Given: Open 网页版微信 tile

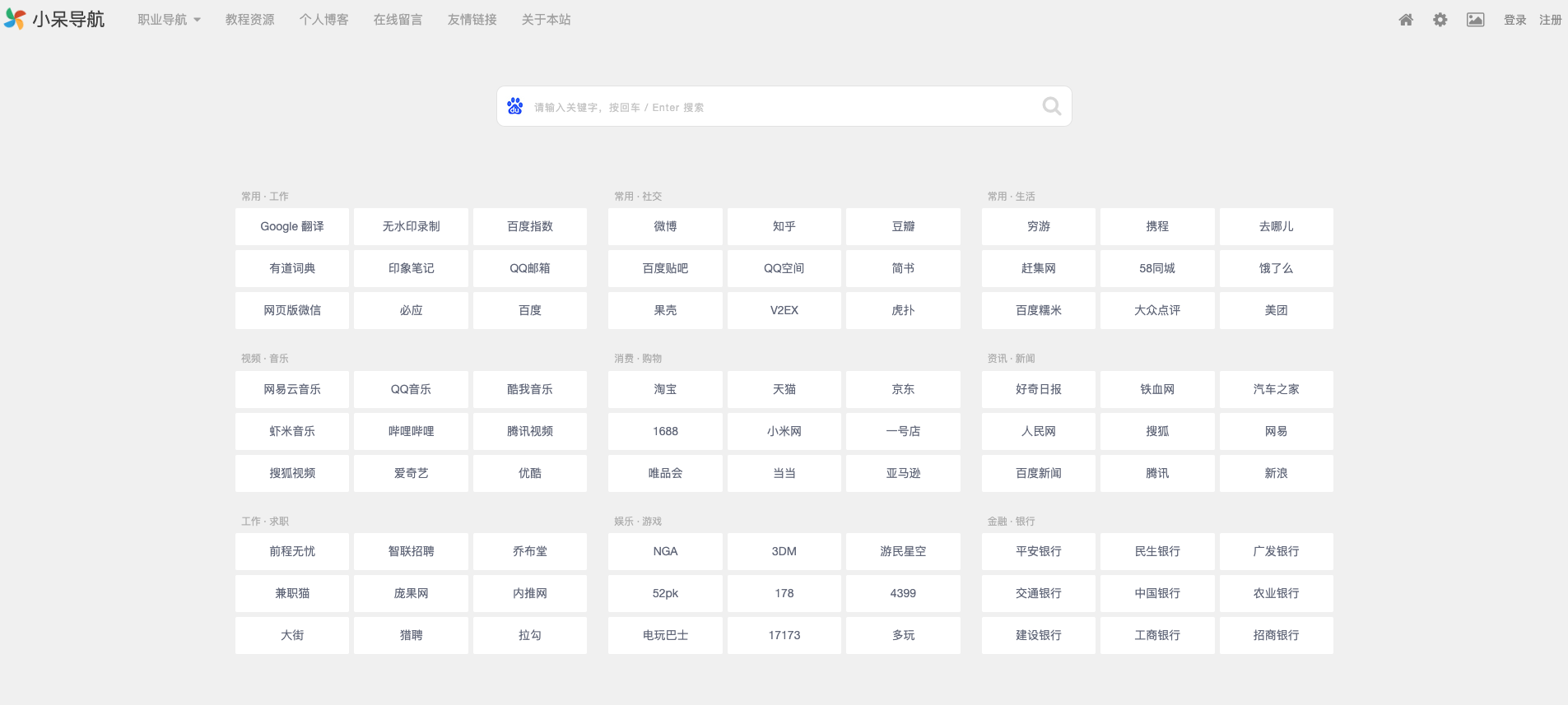Looking at the screenshot, I should 292,310.
